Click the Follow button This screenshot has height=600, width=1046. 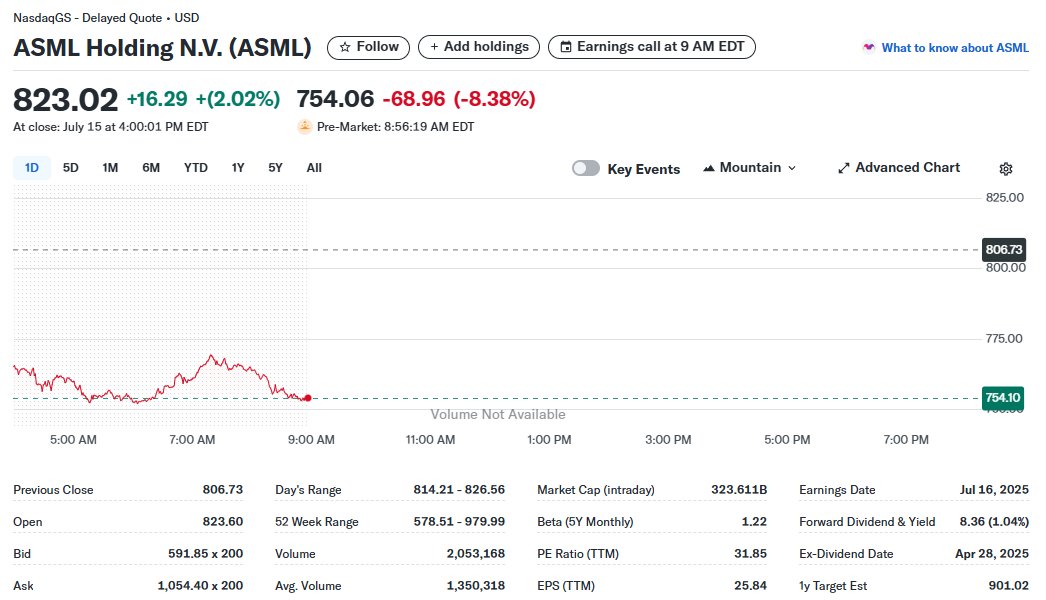pos(368,47)
